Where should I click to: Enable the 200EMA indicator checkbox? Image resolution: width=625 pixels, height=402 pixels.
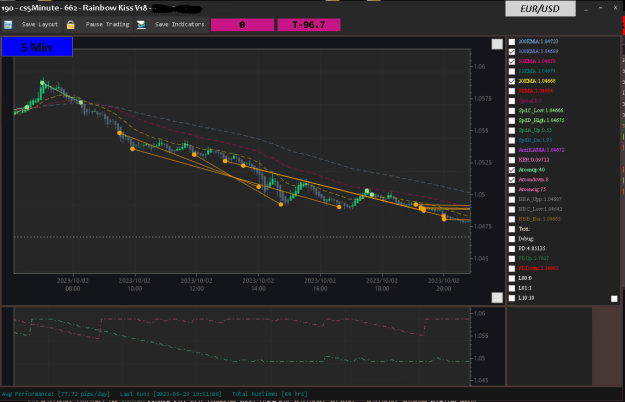click(x=512, y=42)
